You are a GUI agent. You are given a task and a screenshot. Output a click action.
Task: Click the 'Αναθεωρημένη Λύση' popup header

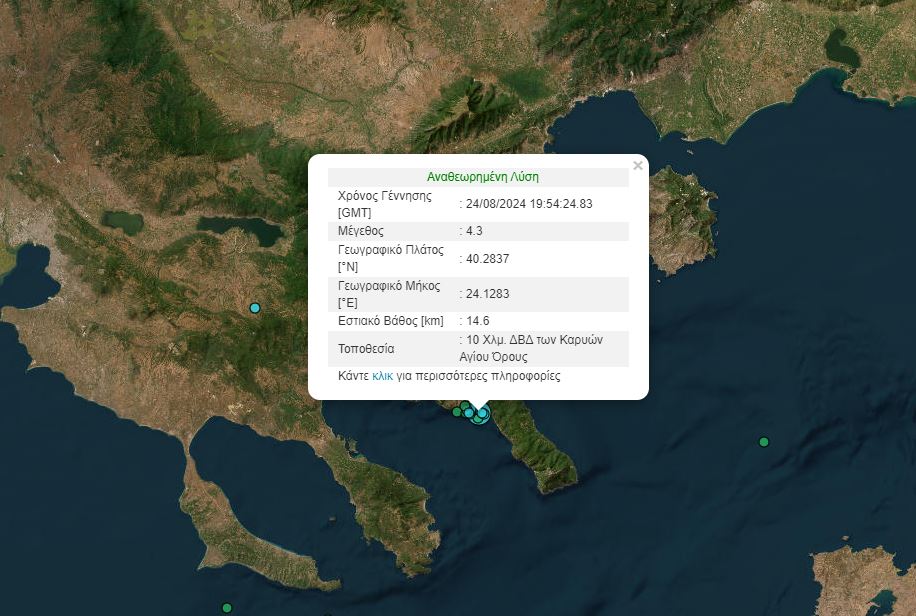[482, 177]
